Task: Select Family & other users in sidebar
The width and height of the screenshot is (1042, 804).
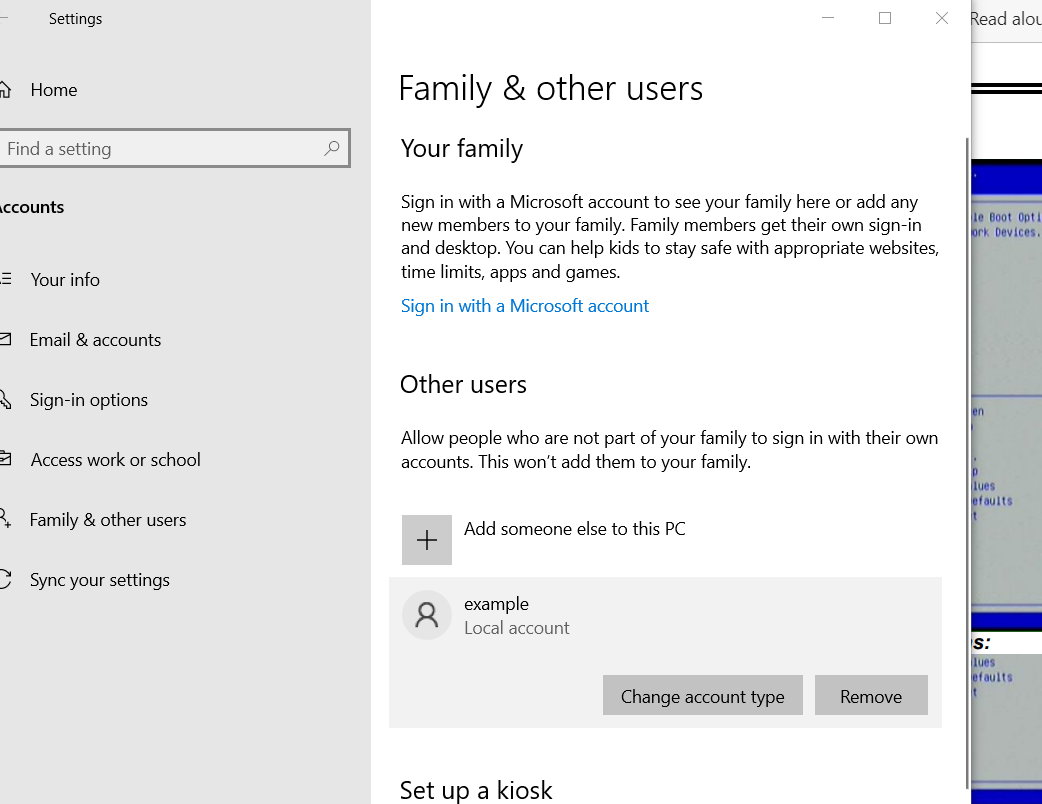Action: (108, 520)
